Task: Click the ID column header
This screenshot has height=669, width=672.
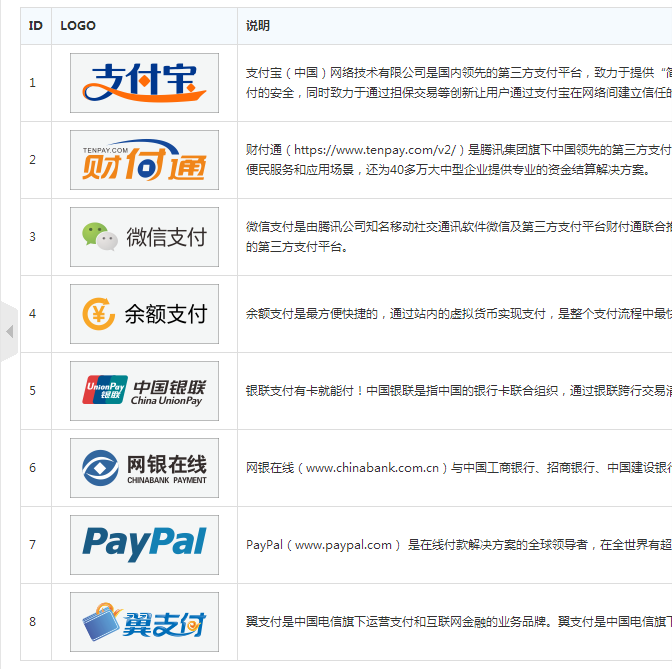Action: [x=36, y=26]
